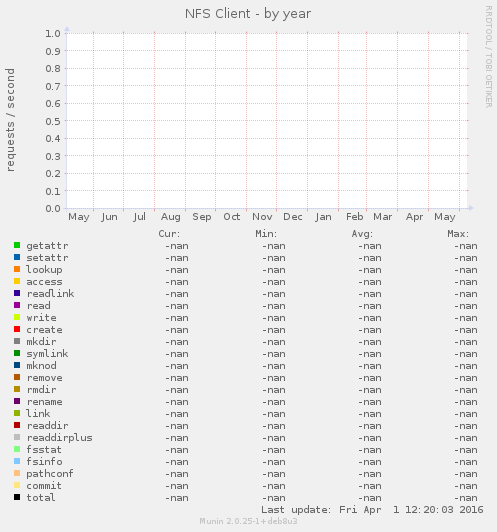The height and width of the screenshot is (532, 497).
Task: Click the purple read legend swatch
Action: click(x=17, y=305)
